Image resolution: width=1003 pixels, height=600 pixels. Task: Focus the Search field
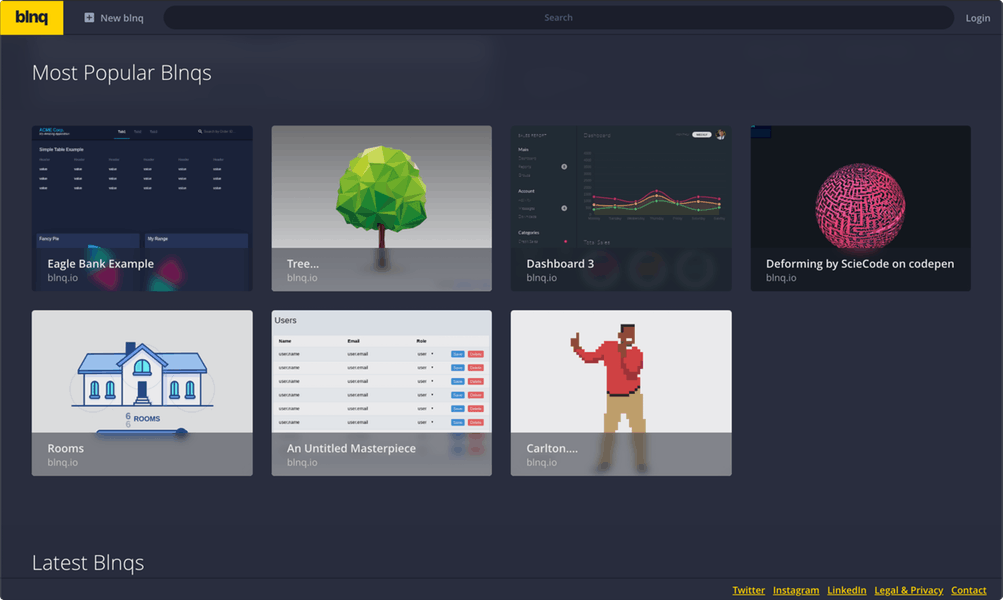(x=558, y=17)
